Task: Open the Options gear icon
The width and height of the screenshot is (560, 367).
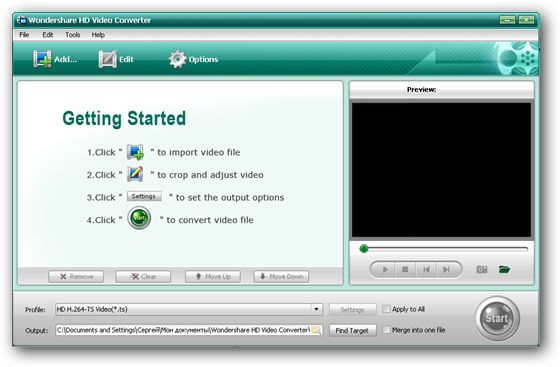Action: tap(178, 59)
